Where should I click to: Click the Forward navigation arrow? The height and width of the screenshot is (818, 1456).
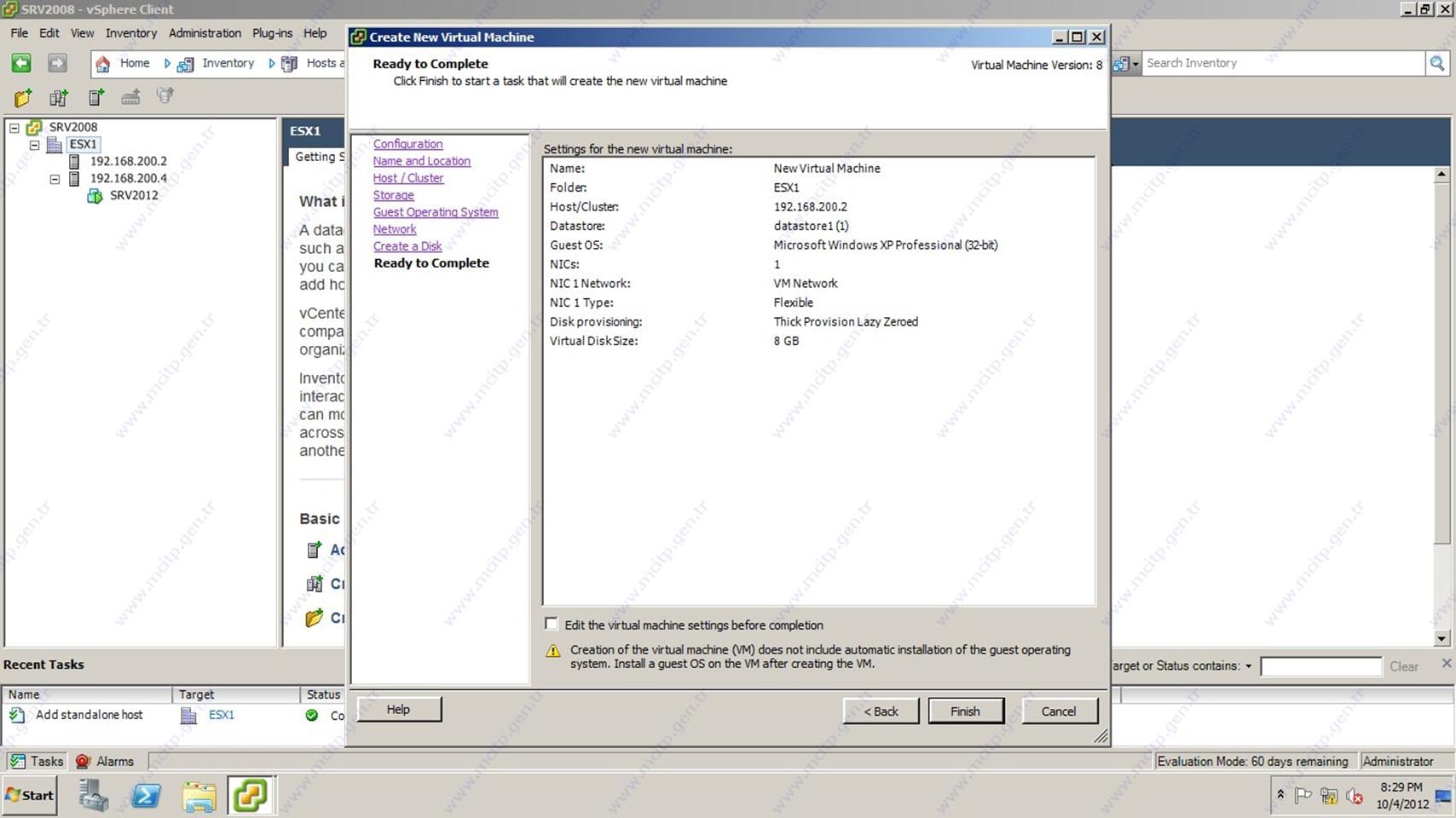[57, 63]
